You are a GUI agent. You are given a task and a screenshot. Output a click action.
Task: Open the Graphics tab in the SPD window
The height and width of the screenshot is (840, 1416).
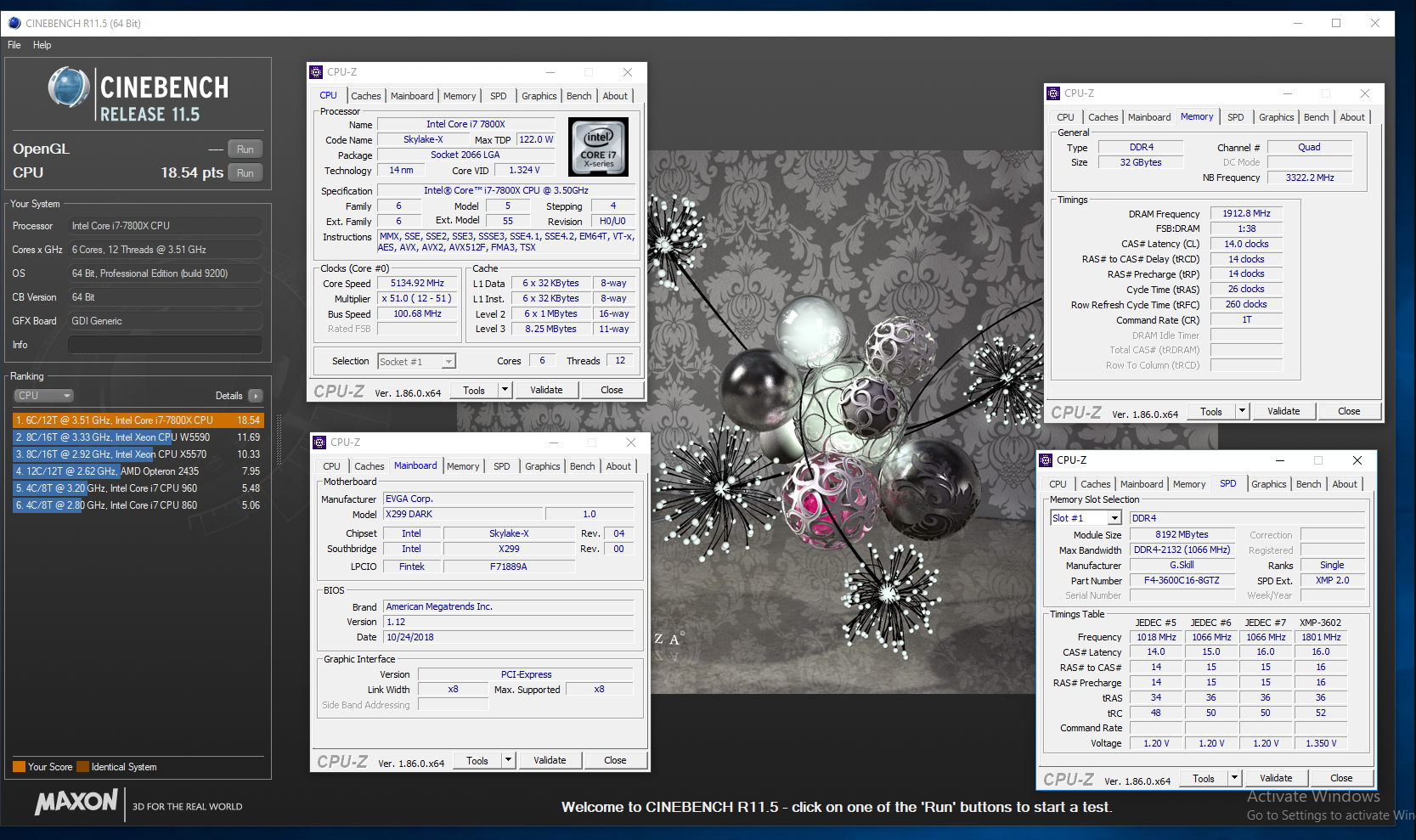coord(1269,484)
